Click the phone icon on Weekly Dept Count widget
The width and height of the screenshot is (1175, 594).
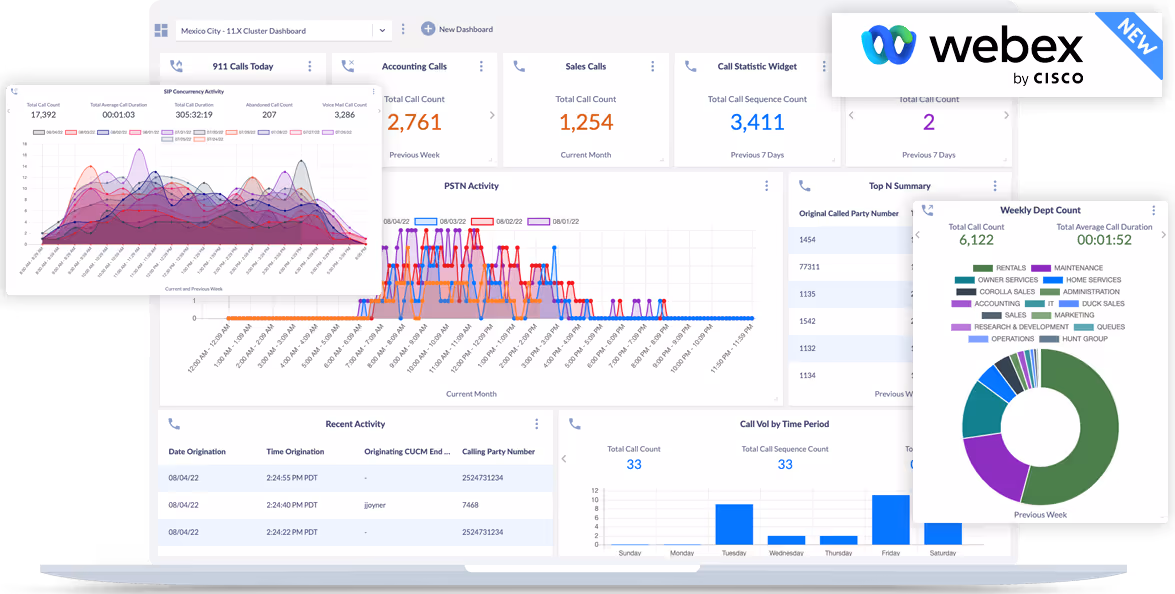(928, 210)
